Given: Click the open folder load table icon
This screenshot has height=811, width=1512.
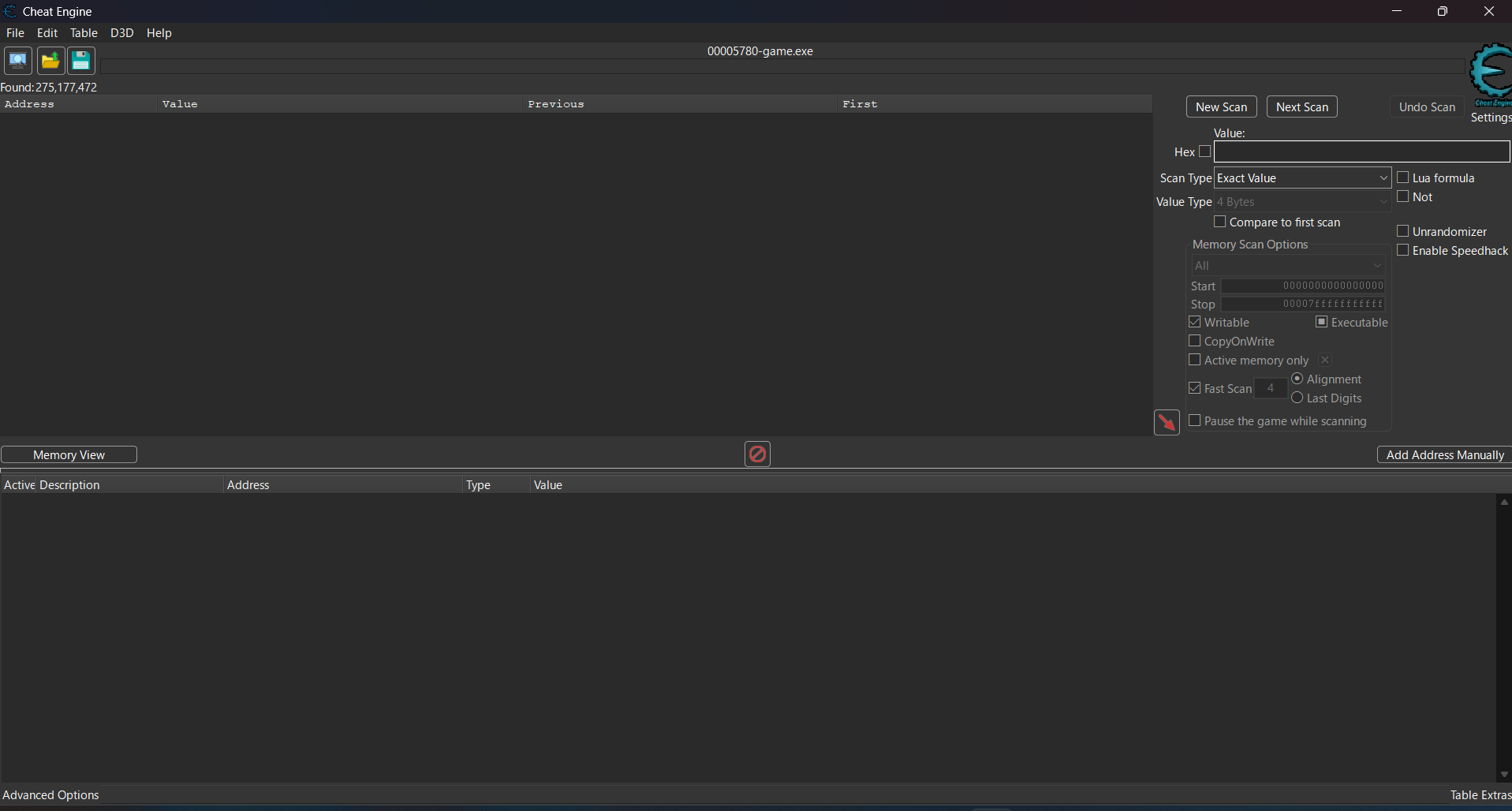Looking at the screenshot, I should 50,61.
